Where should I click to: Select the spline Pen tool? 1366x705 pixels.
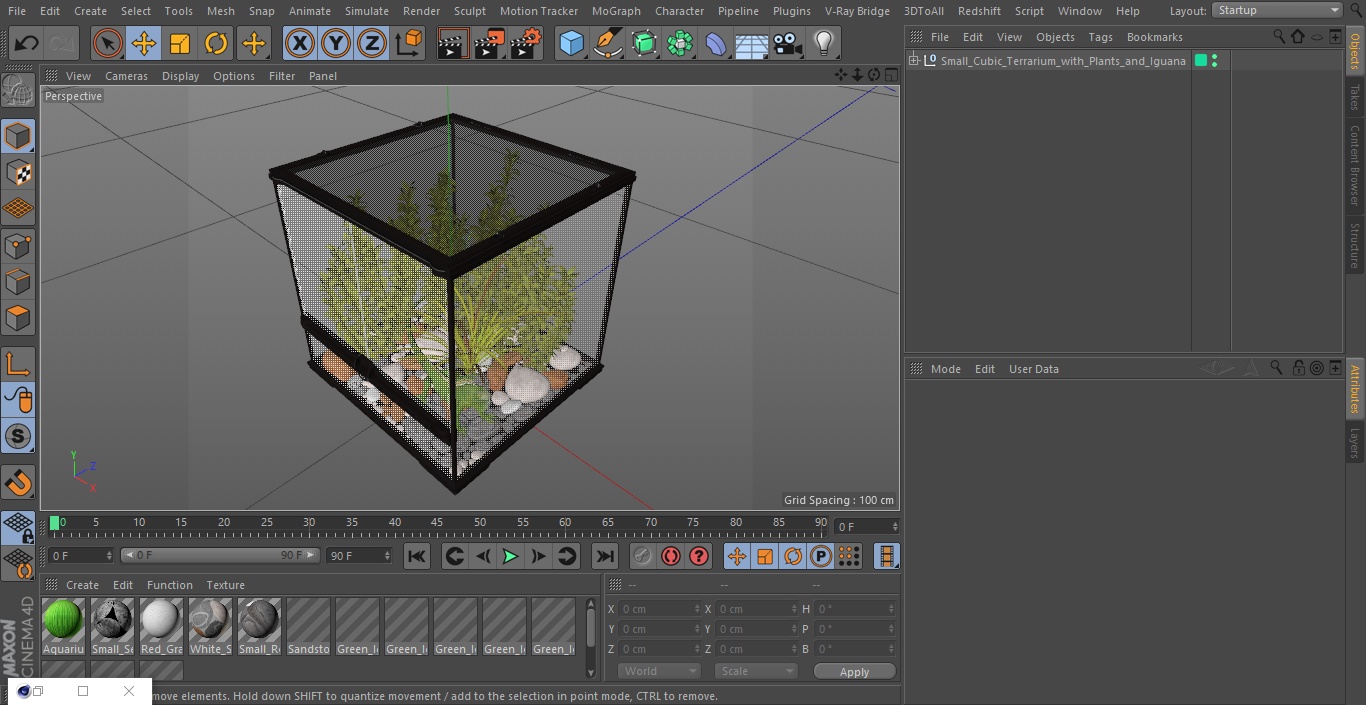point(607,43)
